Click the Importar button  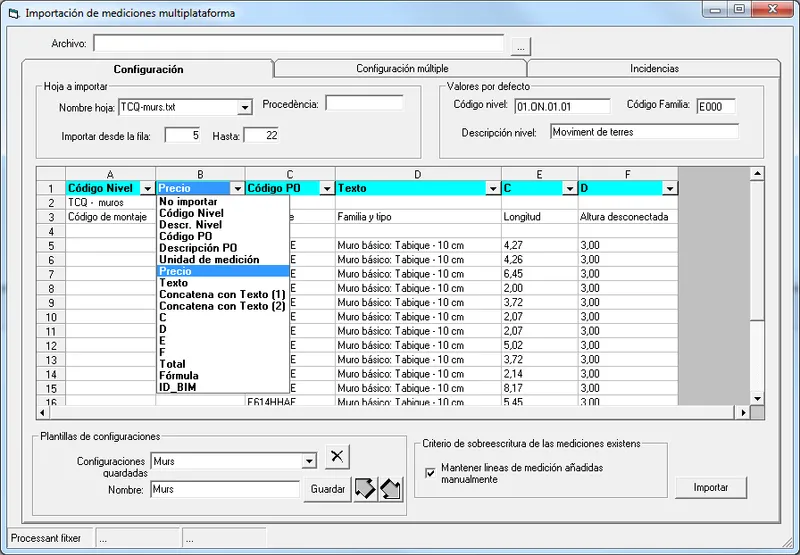point(711,488)
